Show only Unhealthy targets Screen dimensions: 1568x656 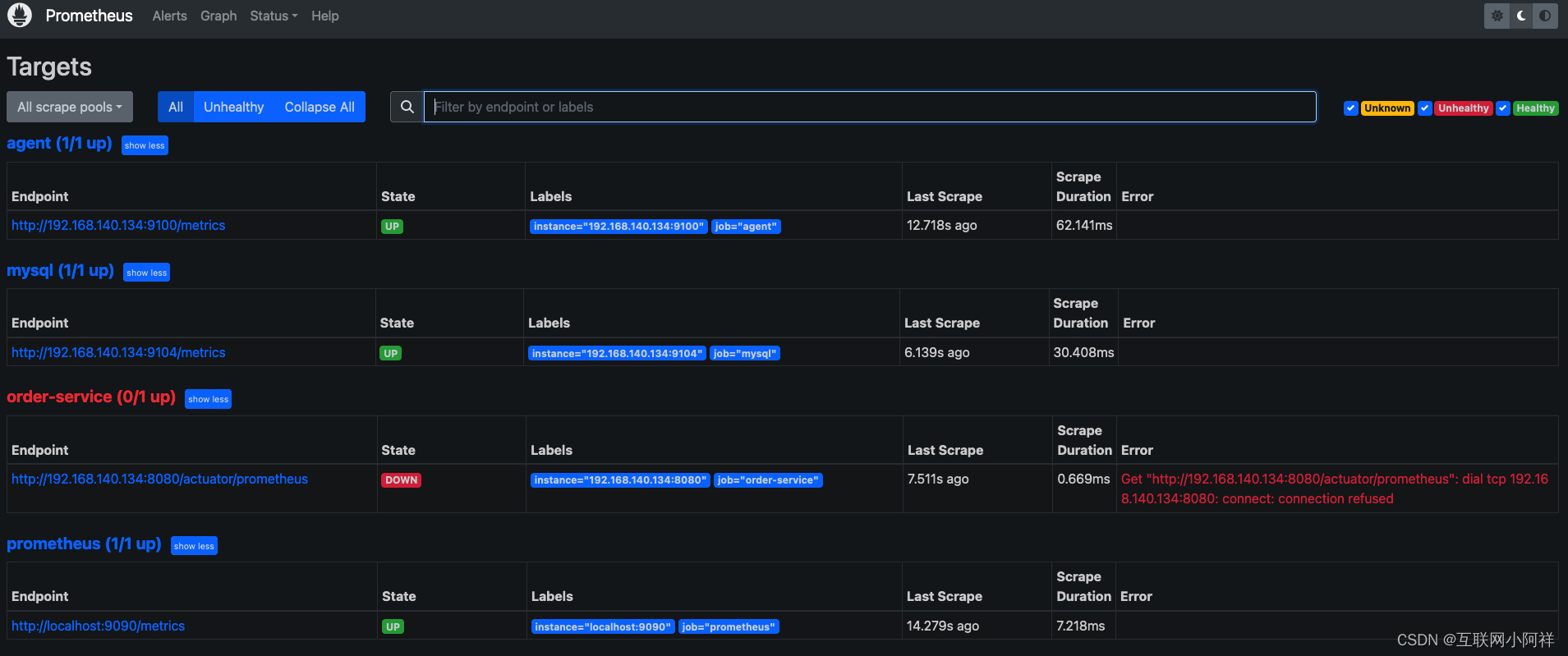[234, 107]
